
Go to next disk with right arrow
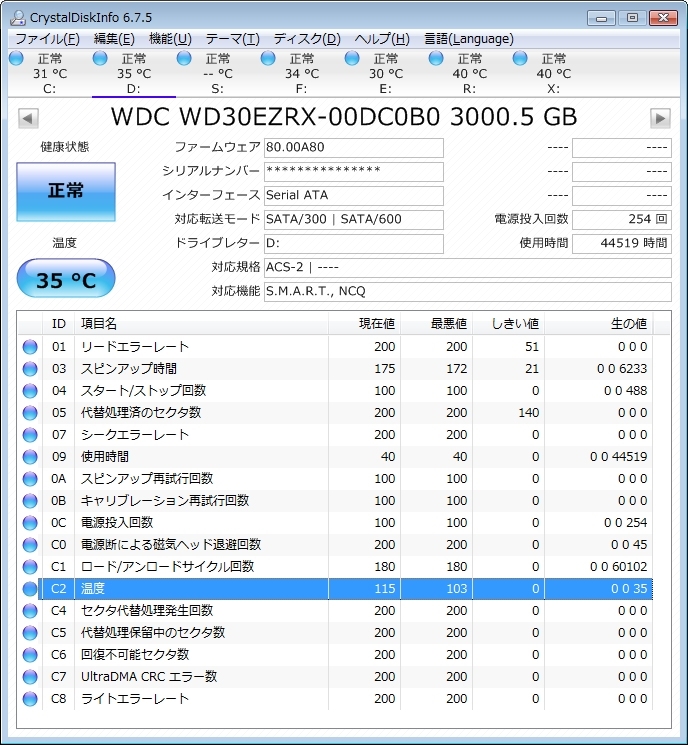[660, 118]
